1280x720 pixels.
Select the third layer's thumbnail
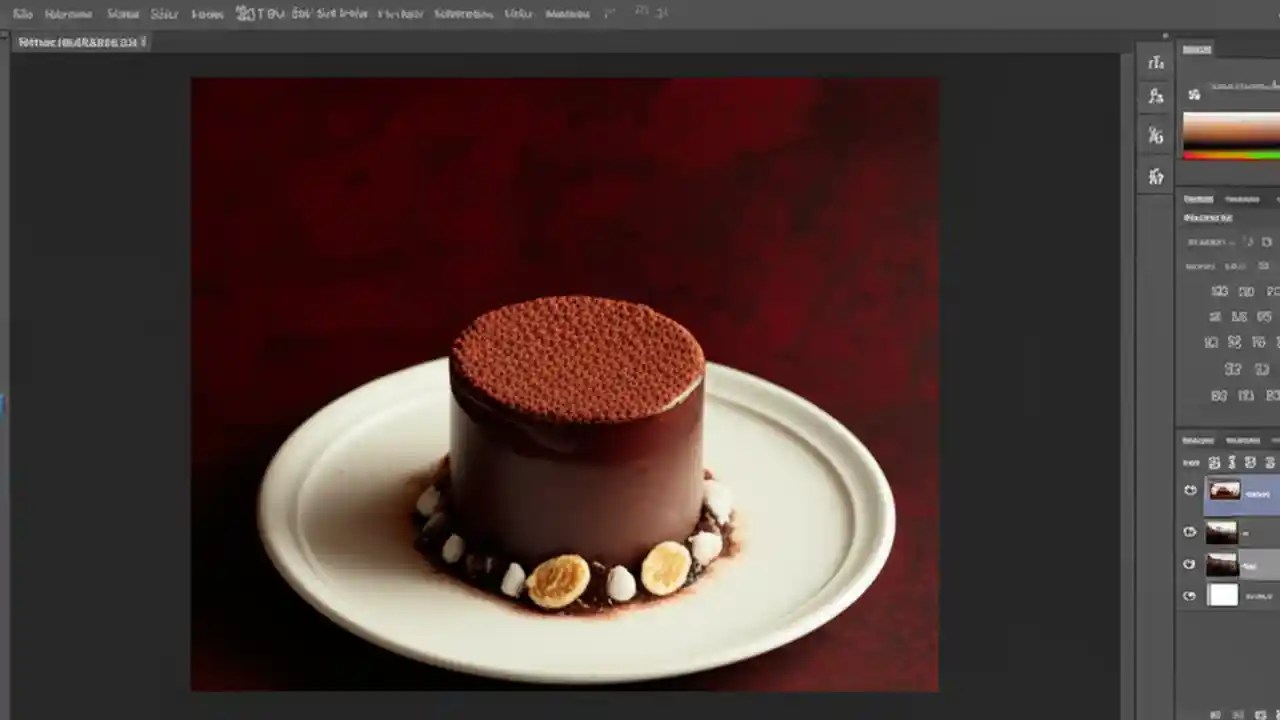[1222, 563]
